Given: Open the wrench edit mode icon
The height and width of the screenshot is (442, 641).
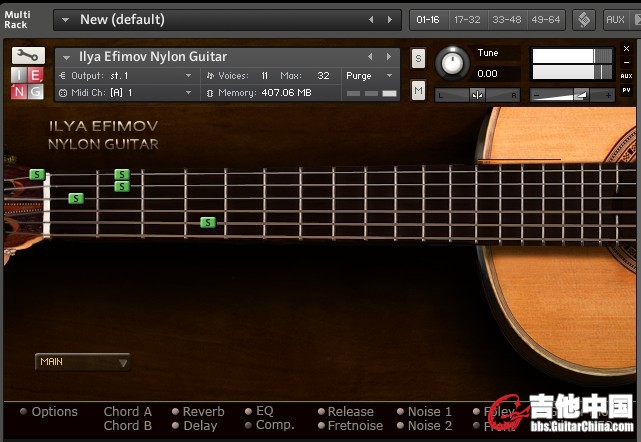Looking at the screenshot, I should pos(28,55).
